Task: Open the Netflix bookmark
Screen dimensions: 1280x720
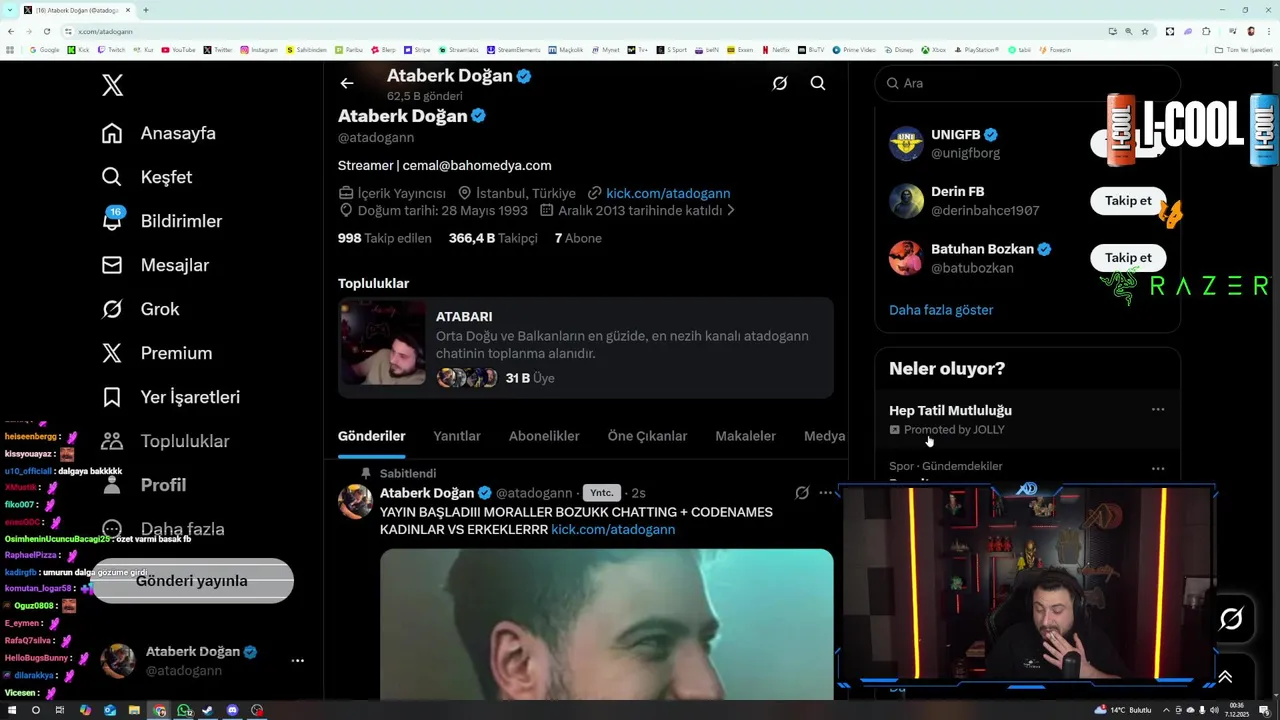Action: click(x=776, y=50)
